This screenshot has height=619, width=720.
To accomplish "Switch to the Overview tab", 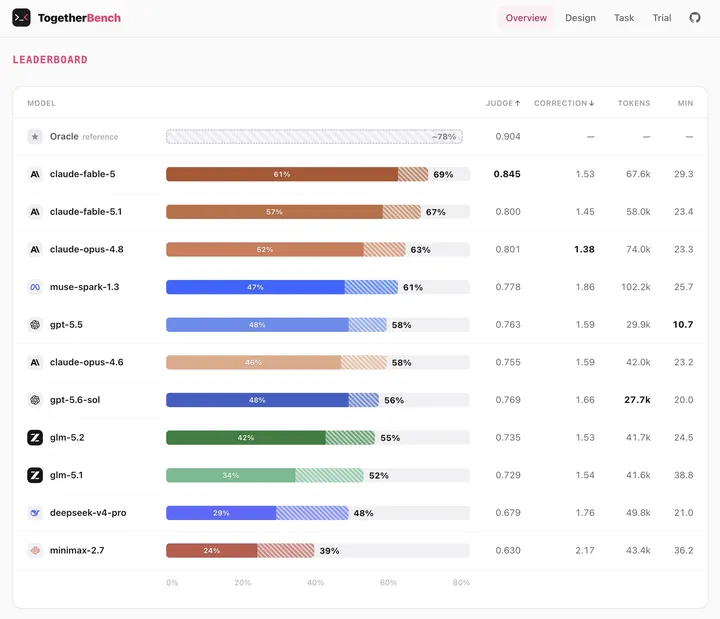I will pos(526,18).
